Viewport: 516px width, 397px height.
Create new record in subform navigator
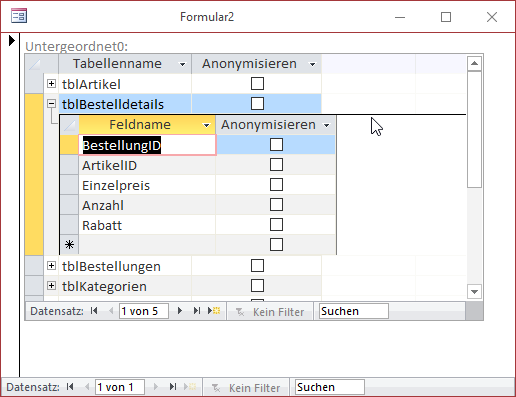214,311
